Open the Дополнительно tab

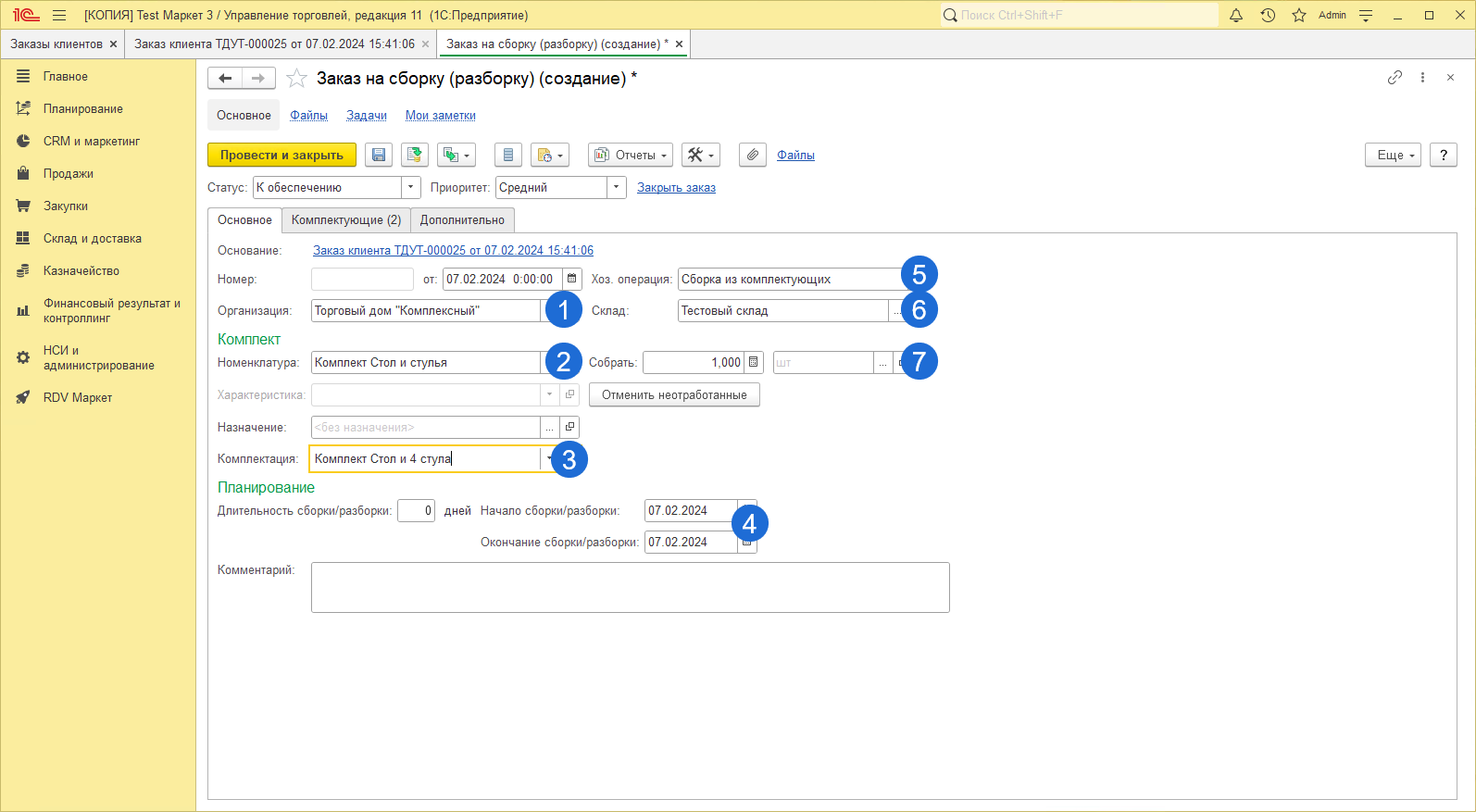point(462,220)
